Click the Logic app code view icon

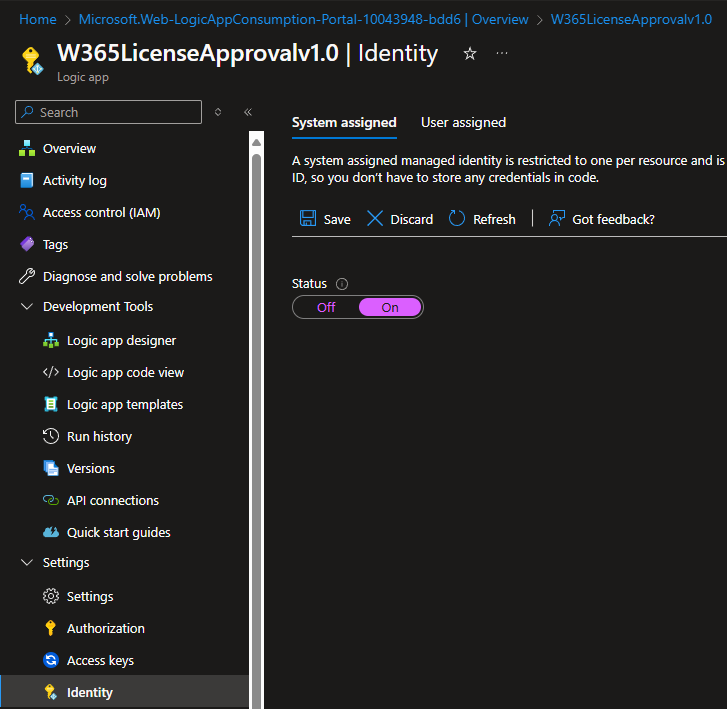51,372
